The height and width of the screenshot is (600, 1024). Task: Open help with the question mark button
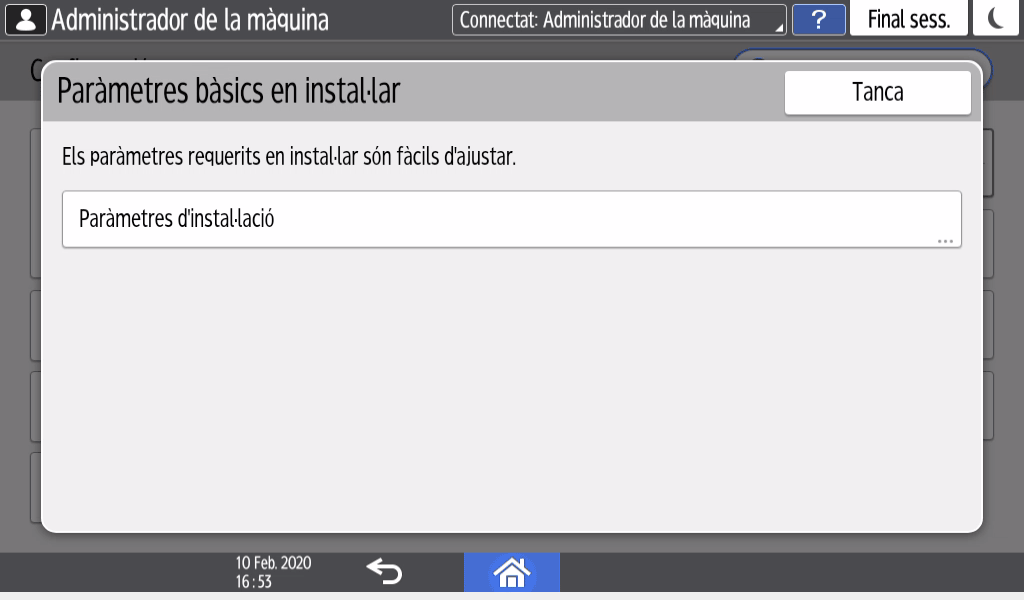pyautogui.click(x=818, y=20)
